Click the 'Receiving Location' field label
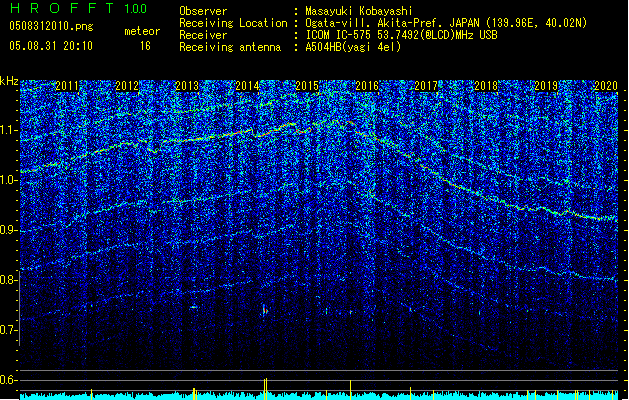Viewport: 629px width, 400px height. point(233,23)
